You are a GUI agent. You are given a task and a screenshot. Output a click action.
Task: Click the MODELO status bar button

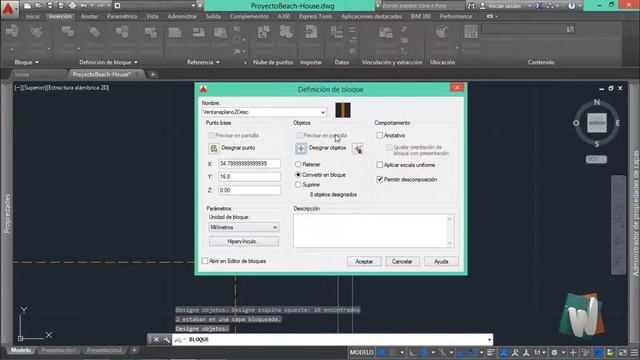361,352
